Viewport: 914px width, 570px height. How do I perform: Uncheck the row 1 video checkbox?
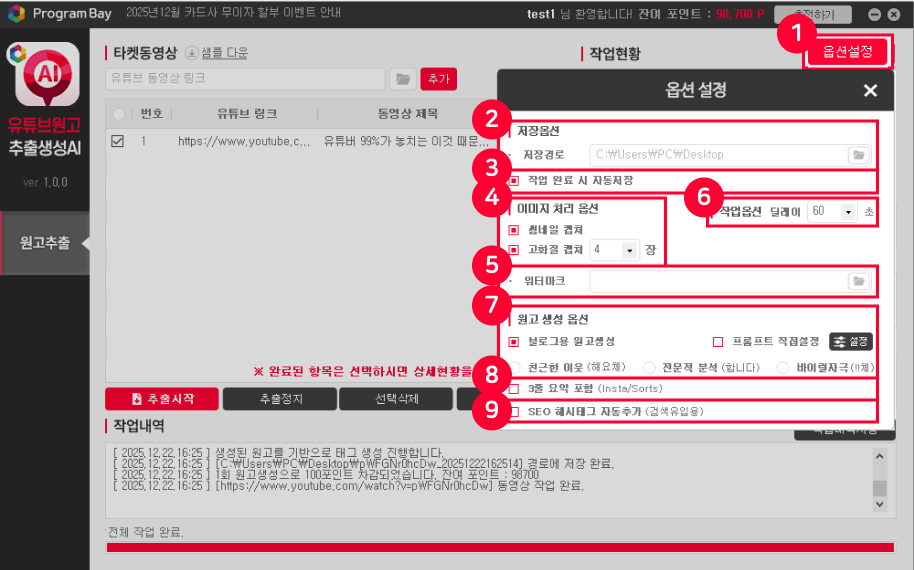point(118,142)
